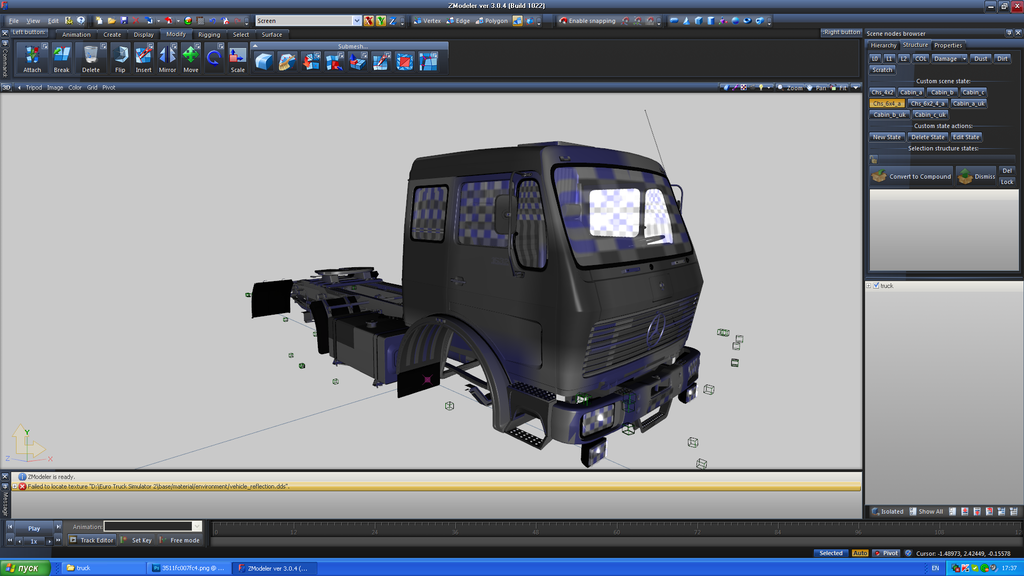Viewport: 1024px width, 576px height.
Task: Toggle the X axis constraint
Action: click(x=369, y=20)
